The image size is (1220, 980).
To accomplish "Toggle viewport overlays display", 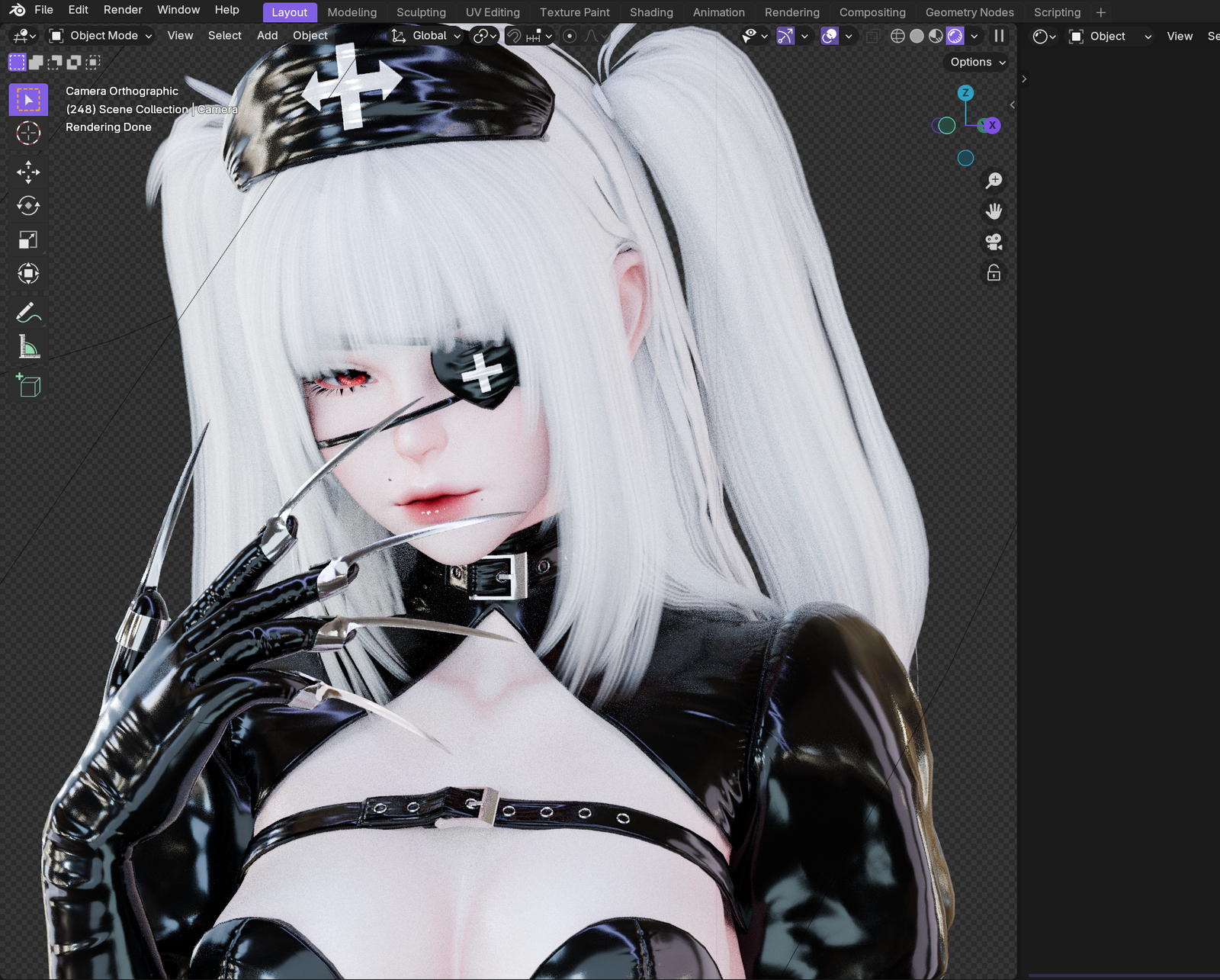I will coord(830,36).
